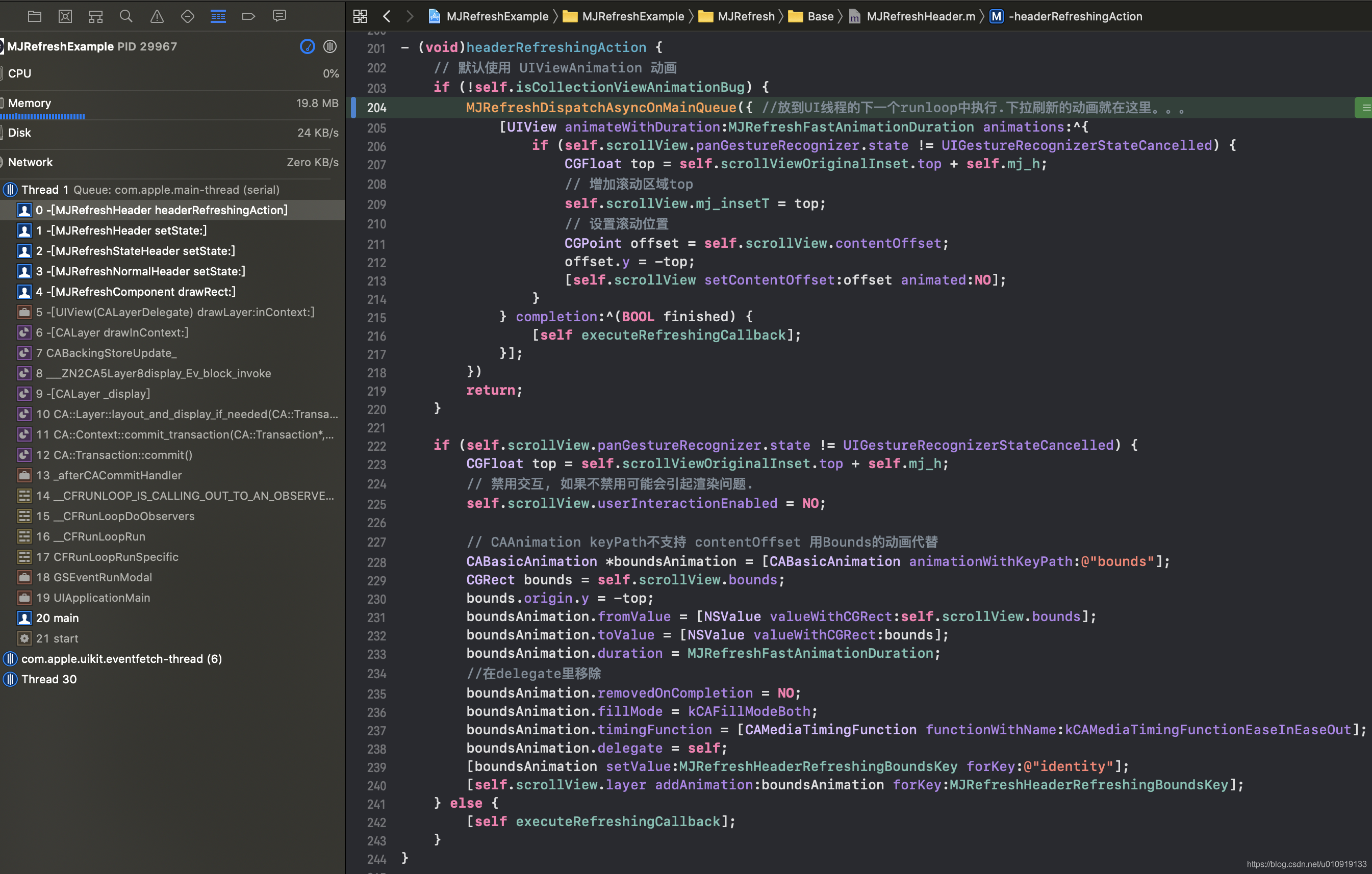The width and height of the screenshot is (1372, 874).
Task: Switch to the Breakpoint navigator icon
Action: [248, 16]
